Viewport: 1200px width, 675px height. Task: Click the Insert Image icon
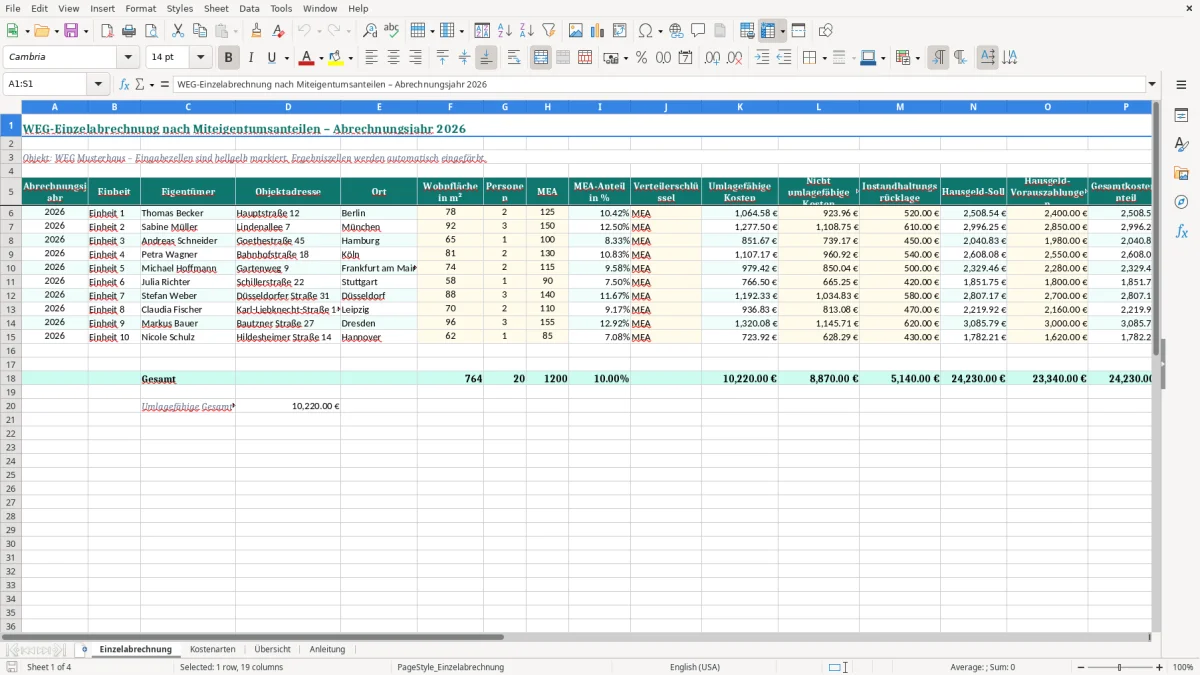576,31
